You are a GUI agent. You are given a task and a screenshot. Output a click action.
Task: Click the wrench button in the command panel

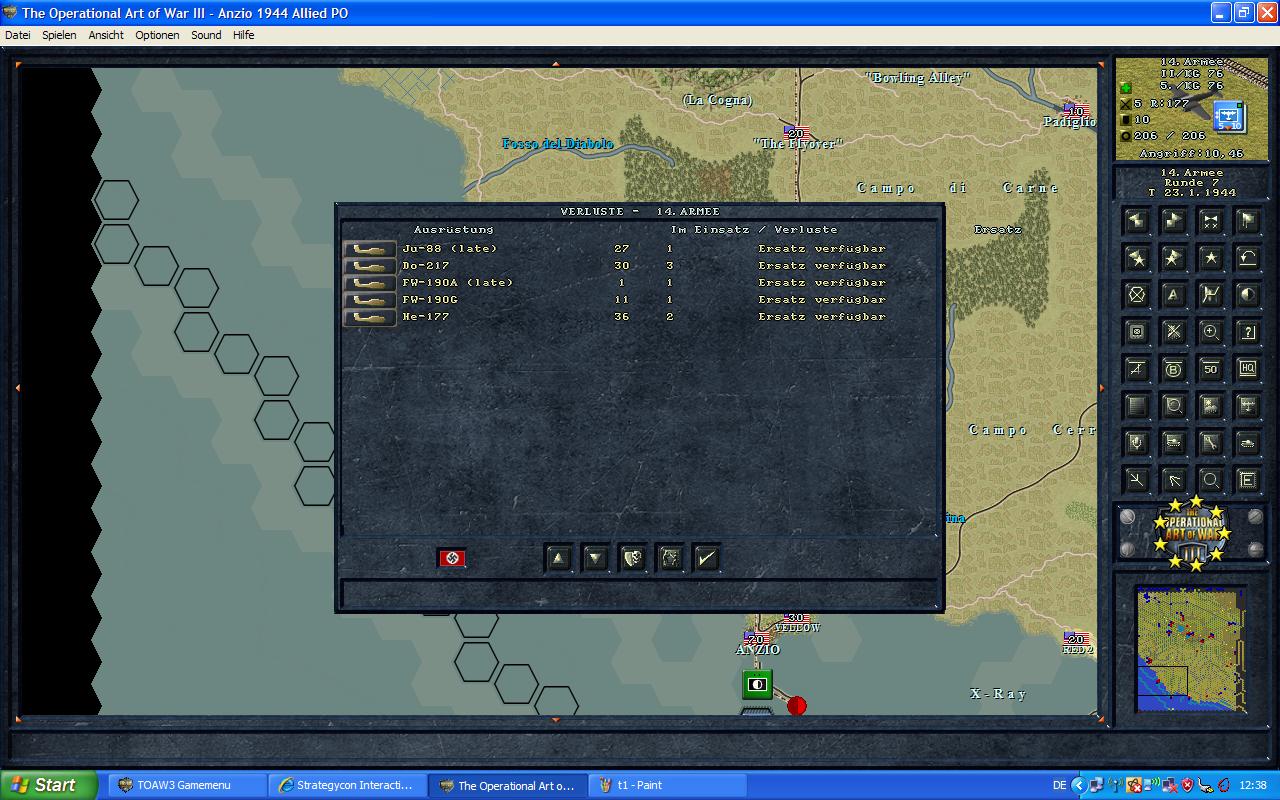(x=1211, y=443)
